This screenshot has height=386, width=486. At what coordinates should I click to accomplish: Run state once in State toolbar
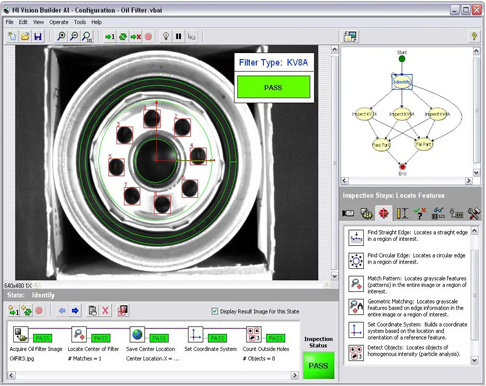[x=14, y=311]
